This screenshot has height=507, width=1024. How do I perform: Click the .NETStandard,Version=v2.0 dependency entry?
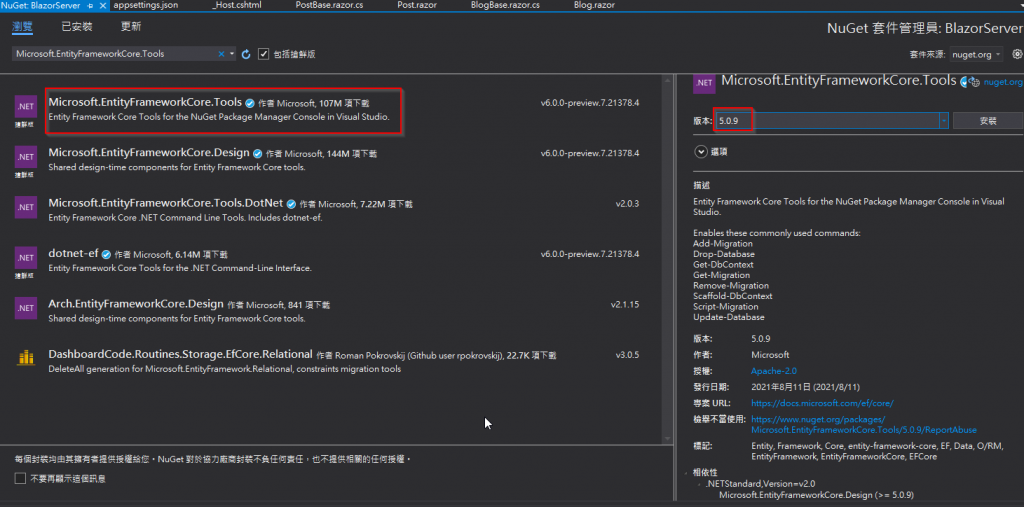tap(760, 483)
